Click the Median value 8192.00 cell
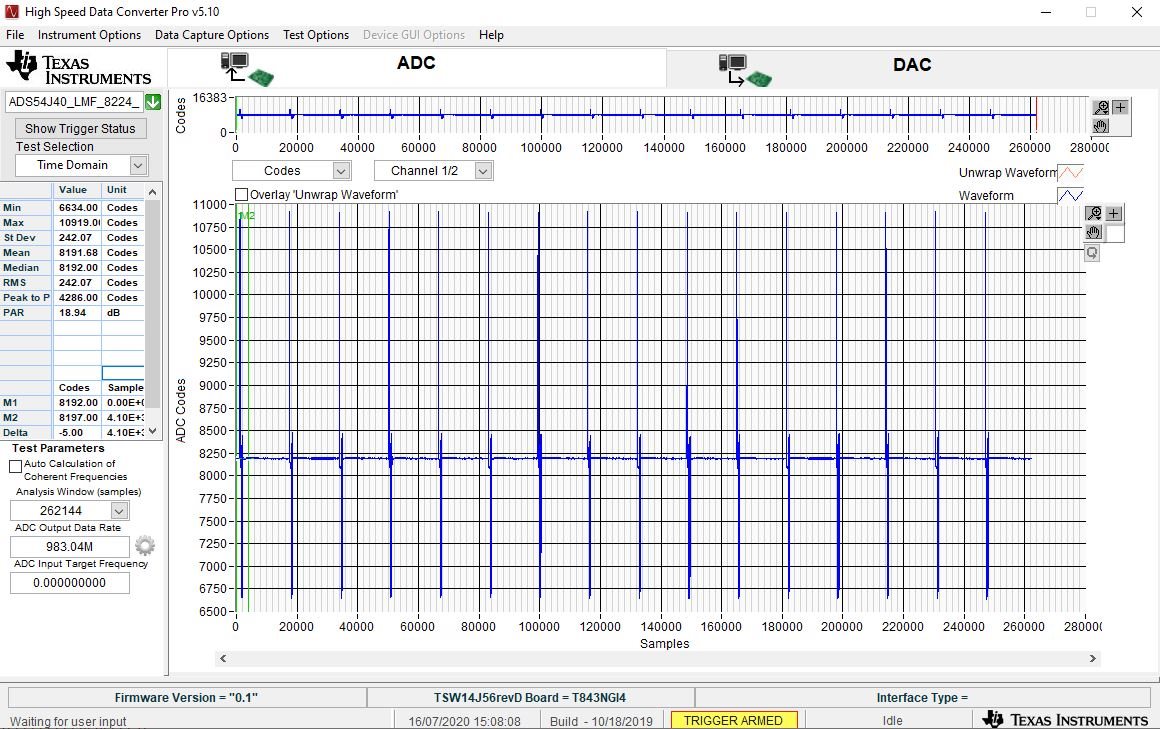 77,268
